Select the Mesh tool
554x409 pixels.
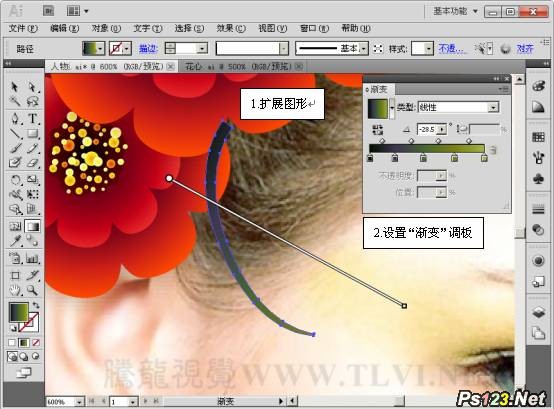pyautogui.click(x=15, y=226)
